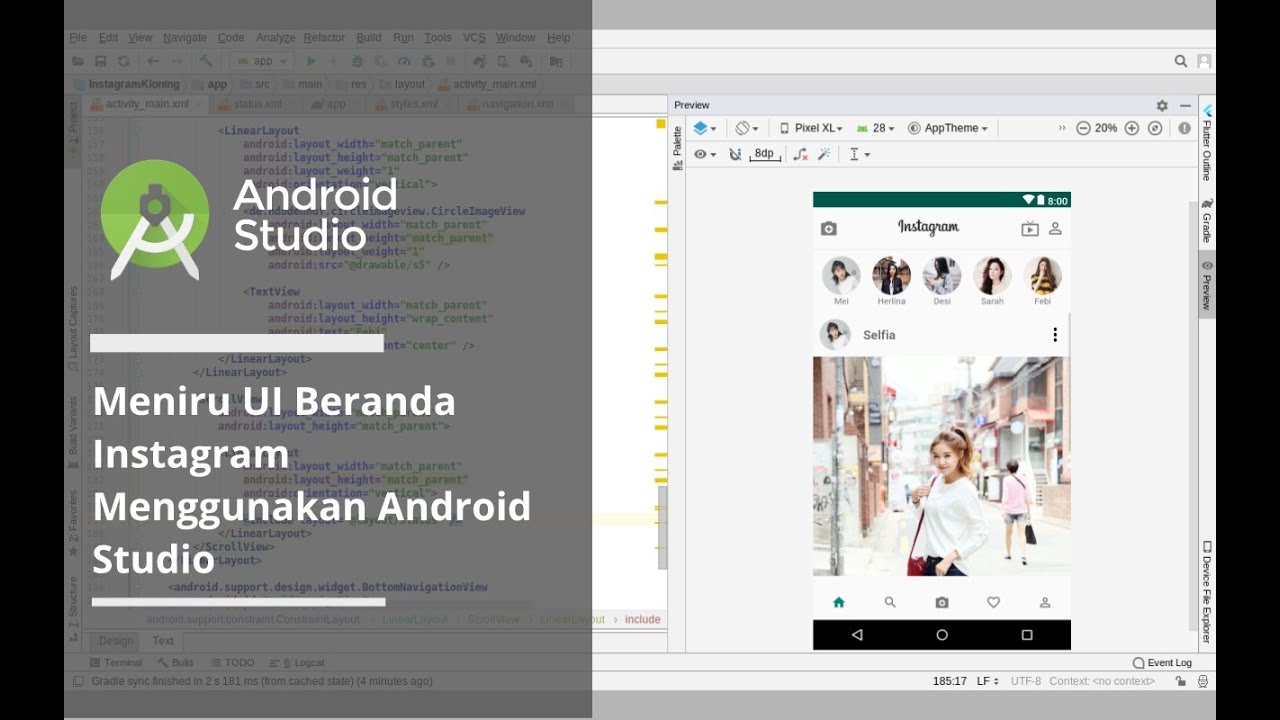Click the Android home circle in preview
Screen dimensions: 1280x720
[942, 635]
